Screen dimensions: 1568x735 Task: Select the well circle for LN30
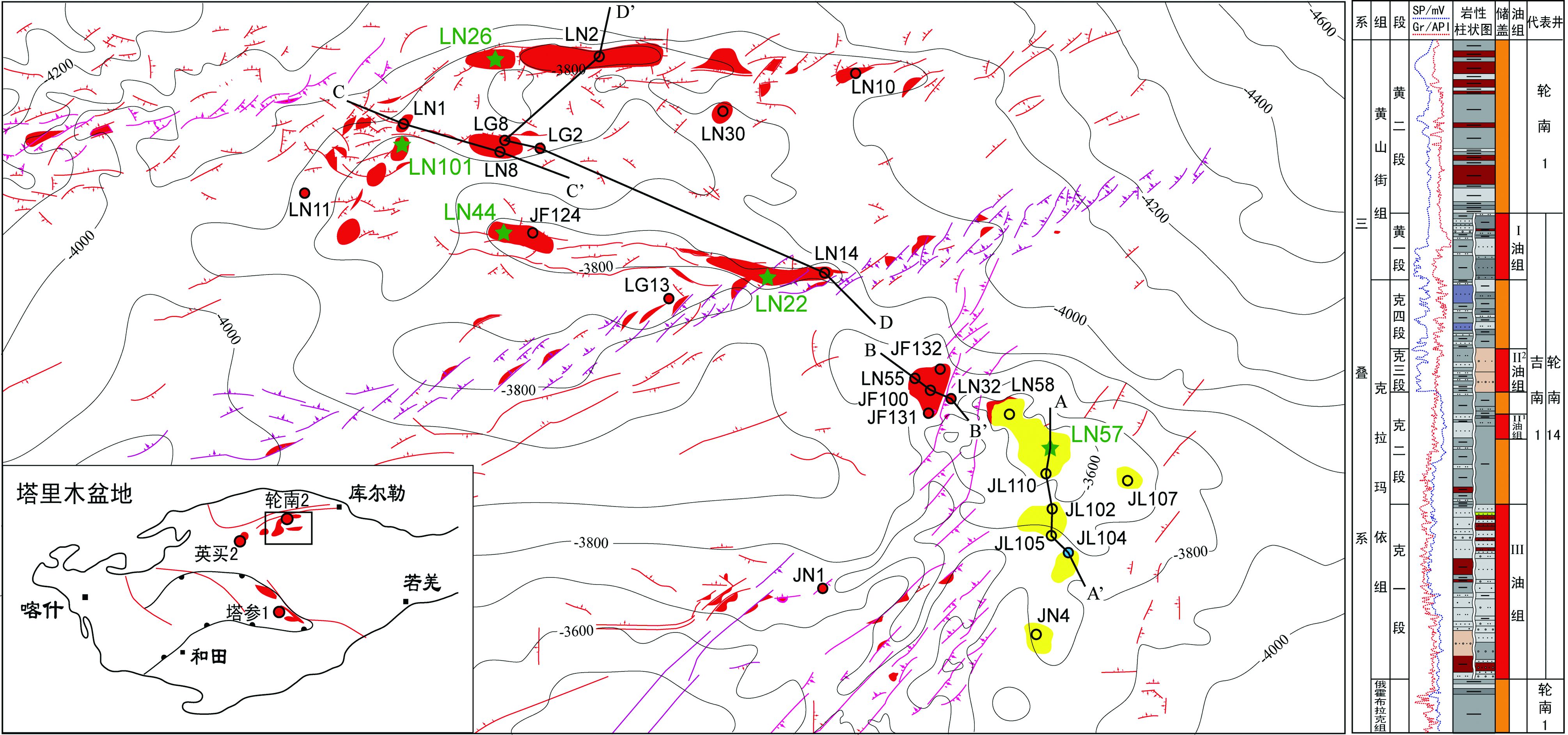click(722, 112)
